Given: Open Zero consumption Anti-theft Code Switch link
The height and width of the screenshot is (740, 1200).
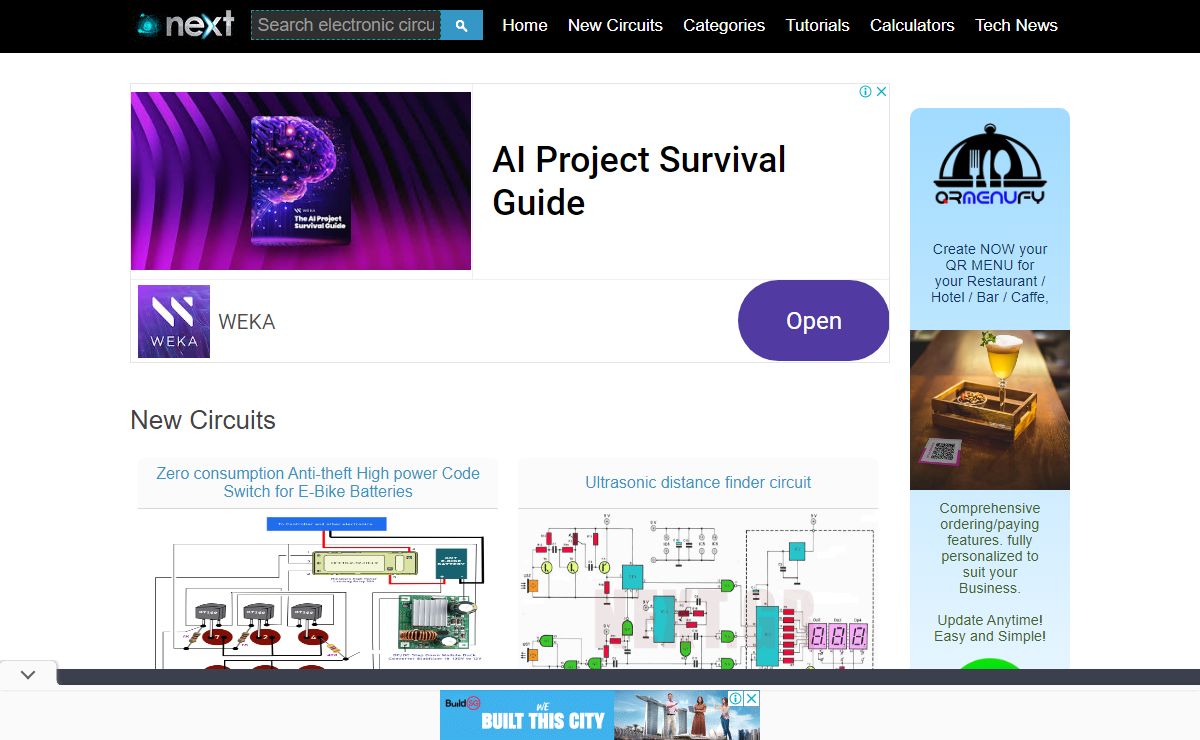Looking at the screenshot, I should coord(318,482).
